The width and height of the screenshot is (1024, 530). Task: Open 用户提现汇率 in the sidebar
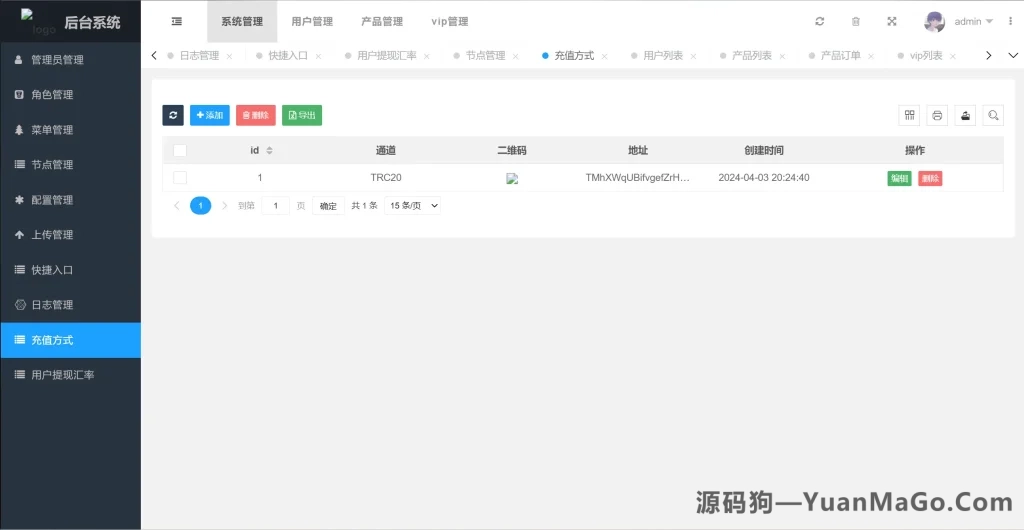71,375
